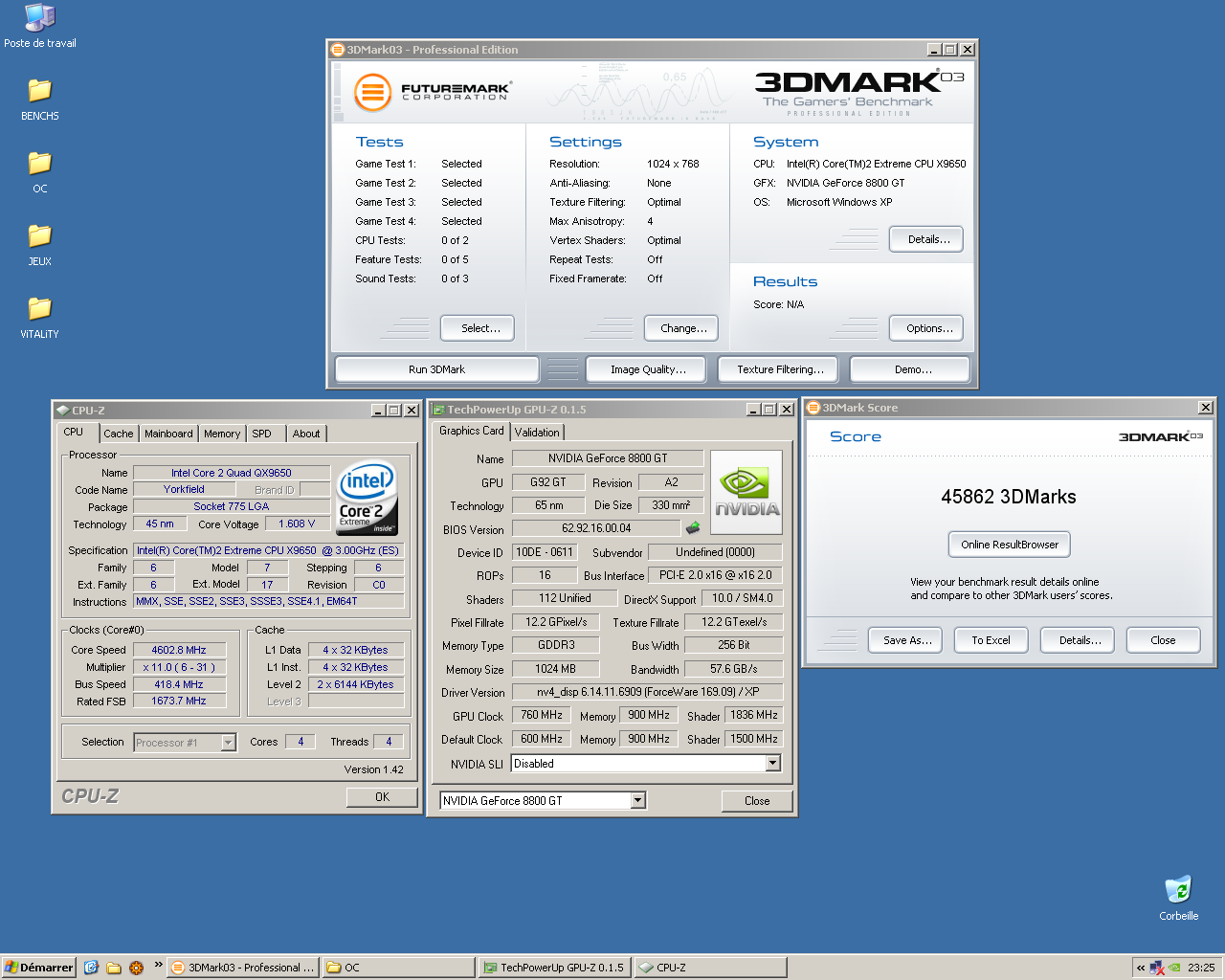Screen dimensions: 1225x980
Task: Switch to the Cache tab in CPU-Z
Action: (119, 434)
